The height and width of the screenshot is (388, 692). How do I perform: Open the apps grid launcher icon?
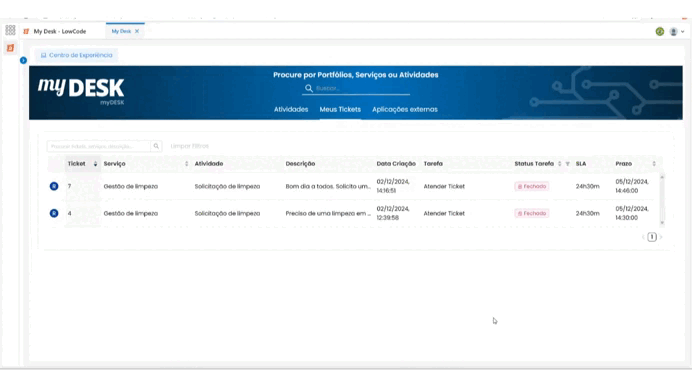(x=10, y=30)
